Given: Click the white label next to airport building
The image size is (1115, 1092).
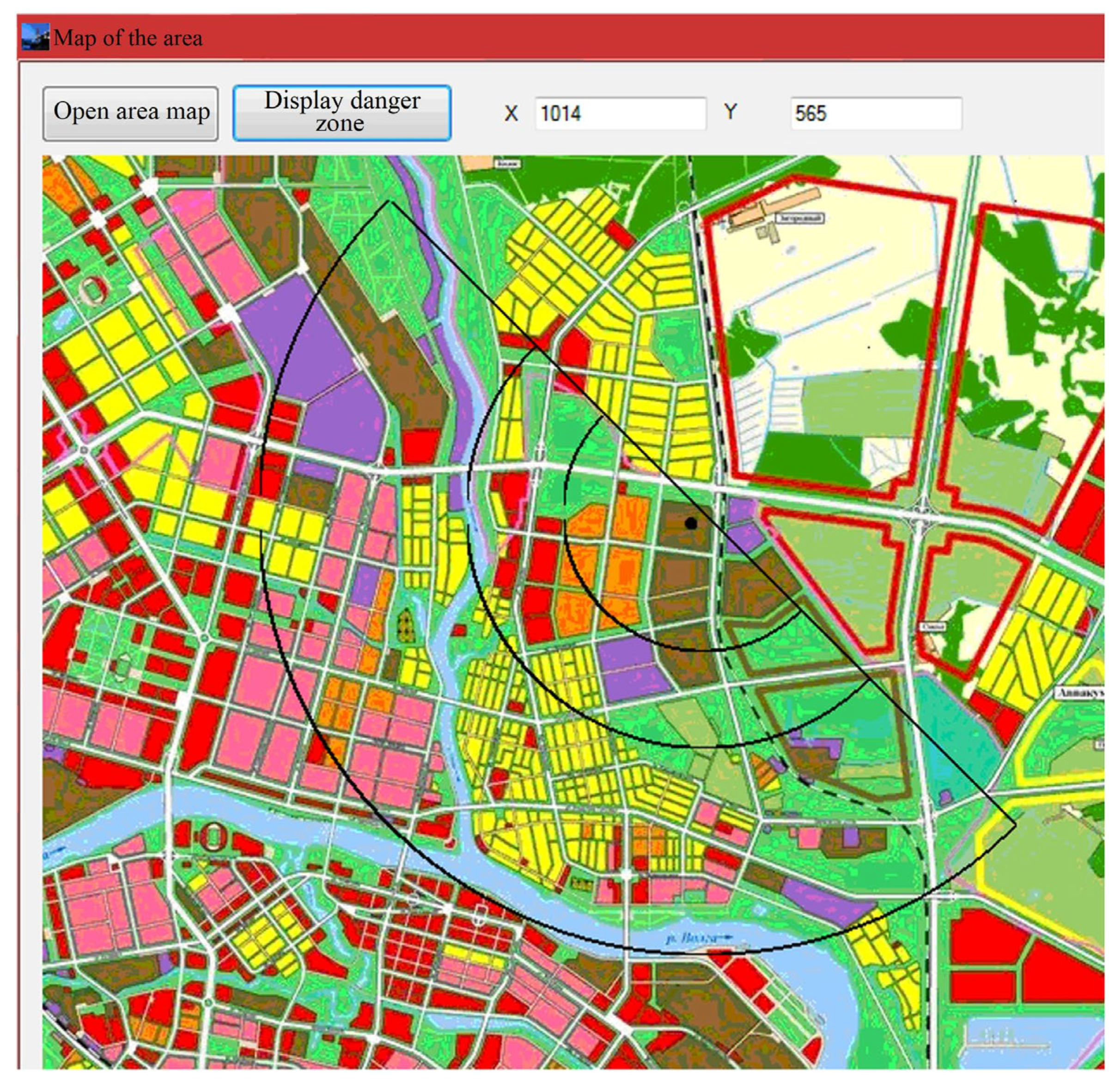Looking at the screenshot, I should pyautogui.click(x=799, y=218).
